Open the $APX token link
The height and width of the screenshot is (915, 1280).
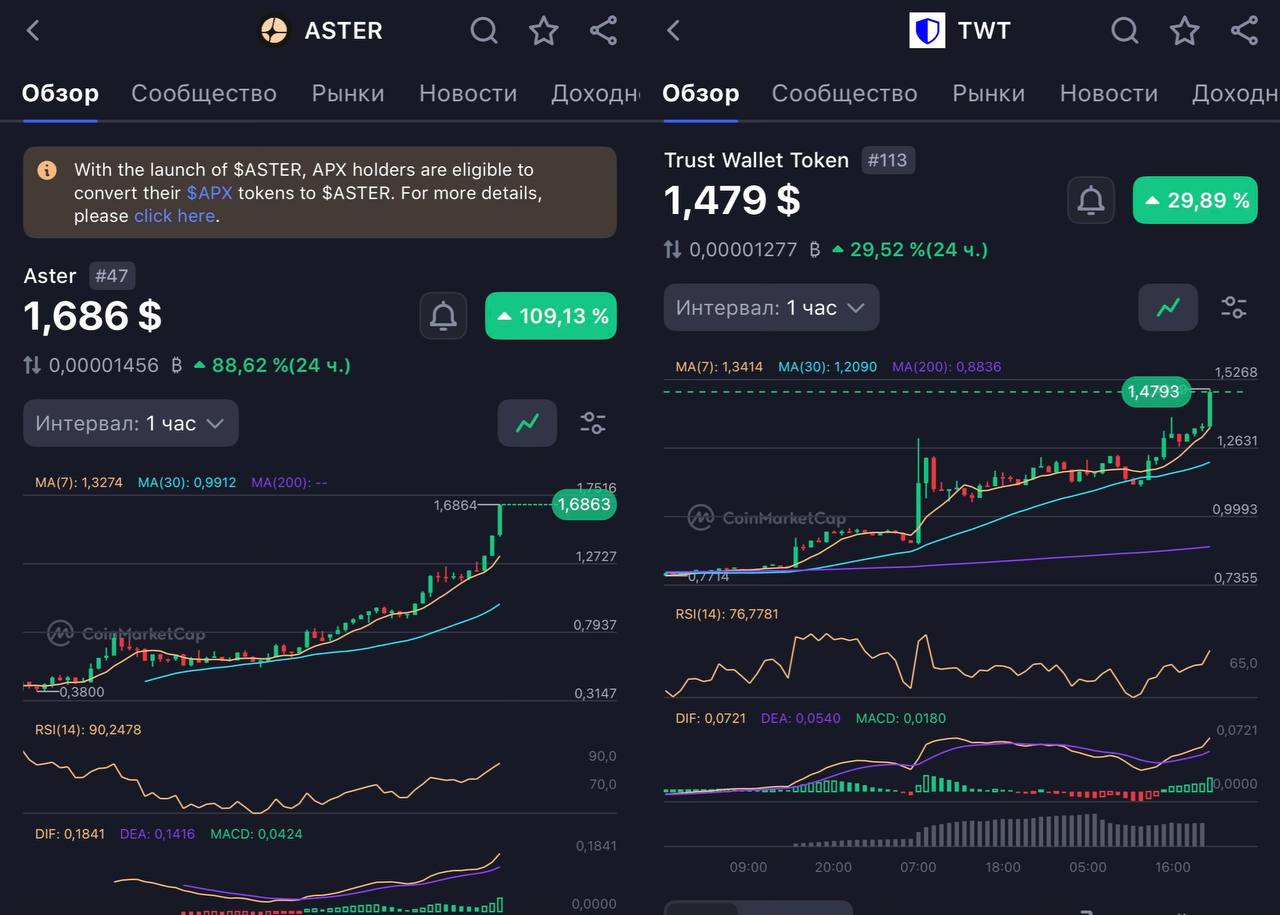tap(209, 193)
